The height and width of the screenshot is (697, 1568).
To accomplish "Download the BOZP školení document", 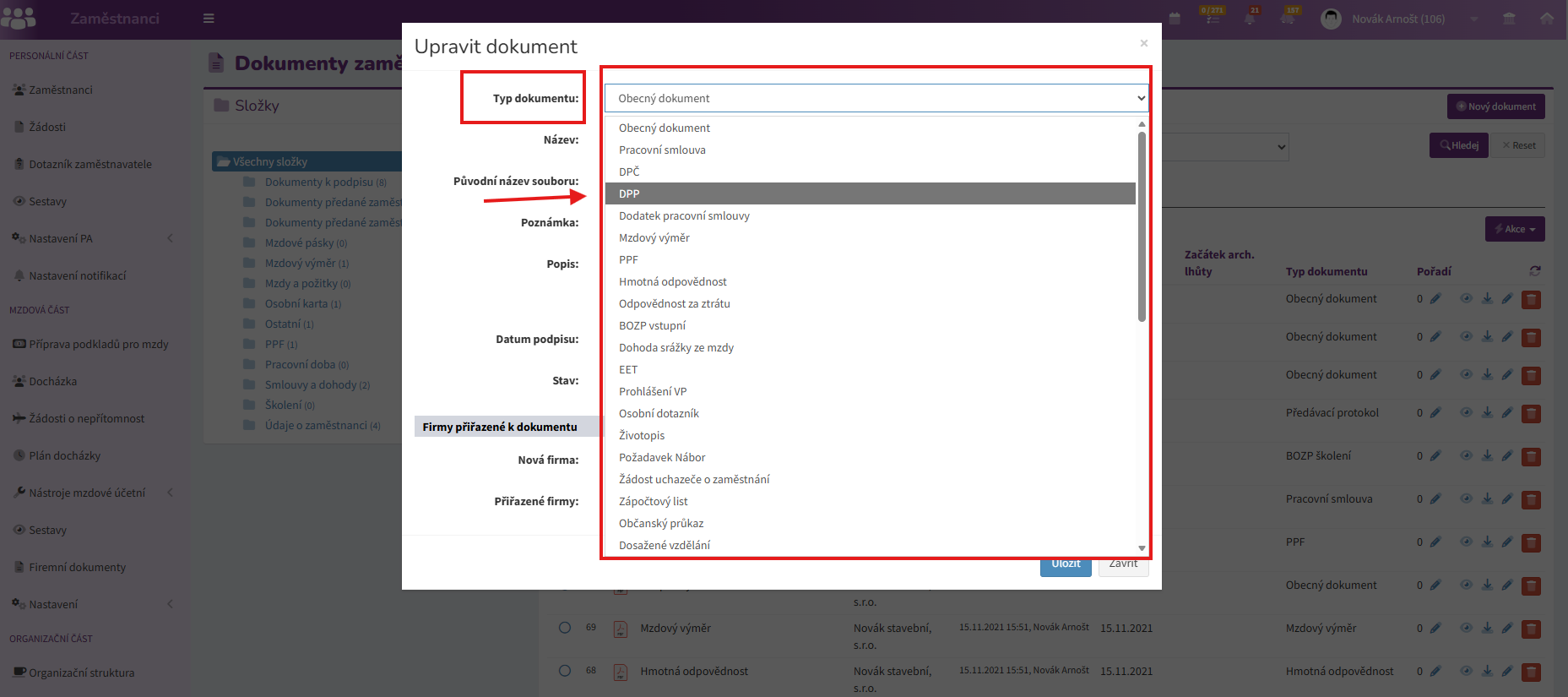I will pos(1487,456).
